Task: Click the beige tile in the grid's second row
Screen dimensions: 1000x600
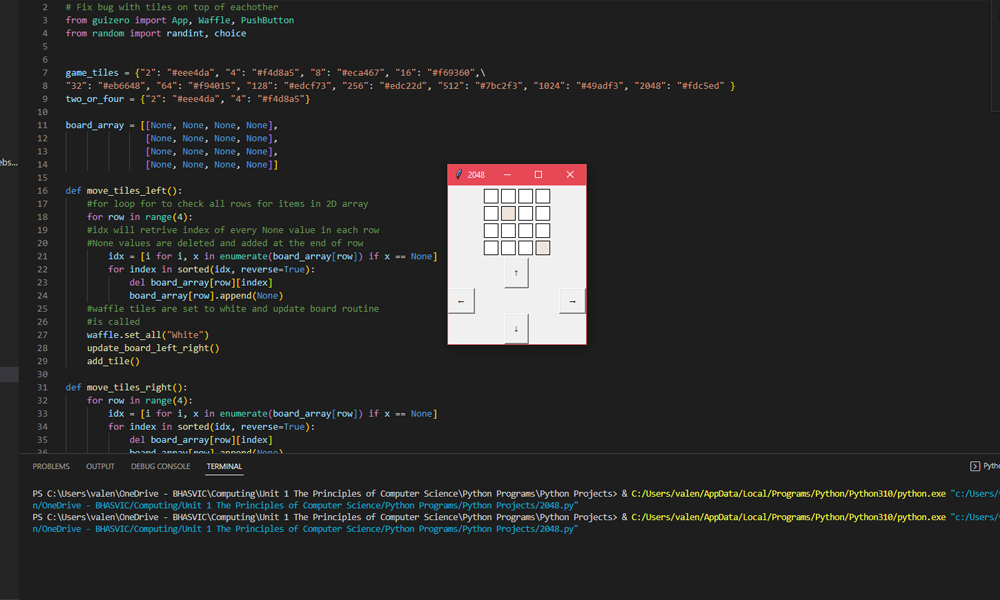Action: [508, 213]
